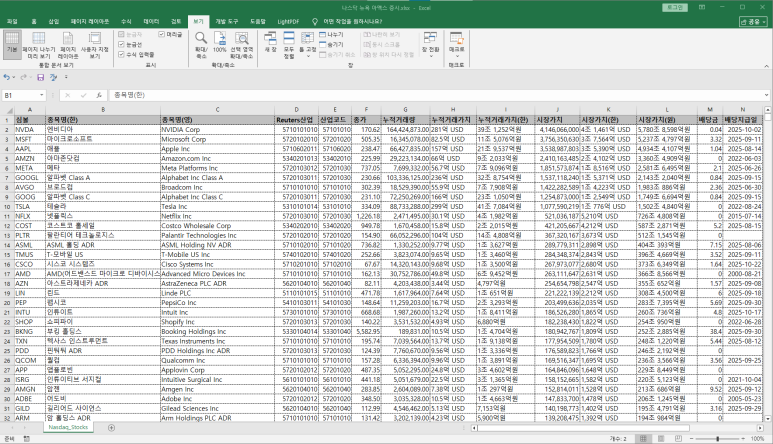
Task: Open the Undo history dropdown arrow
Action: pyautogui.click(x=13, y=77)
